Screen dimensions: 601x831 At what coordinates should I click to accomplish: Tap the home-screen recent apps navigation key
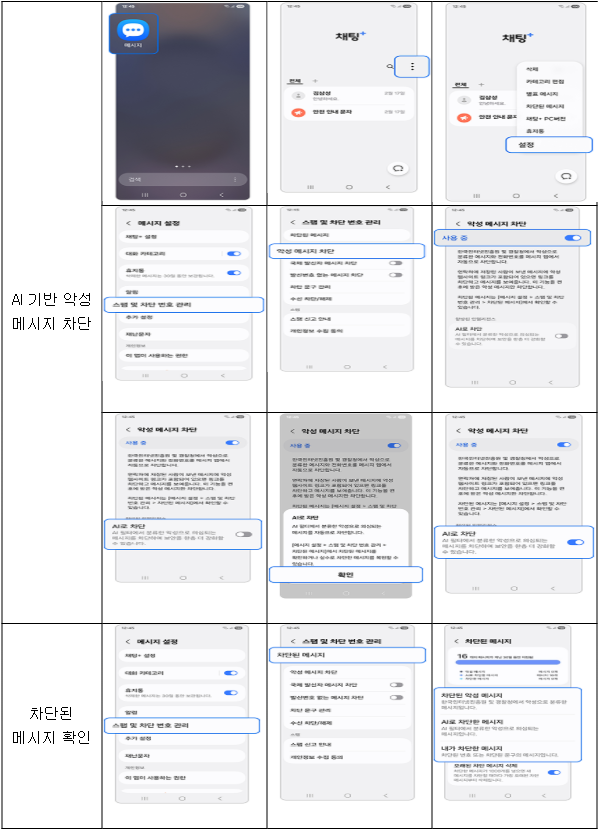coord(145,195)
